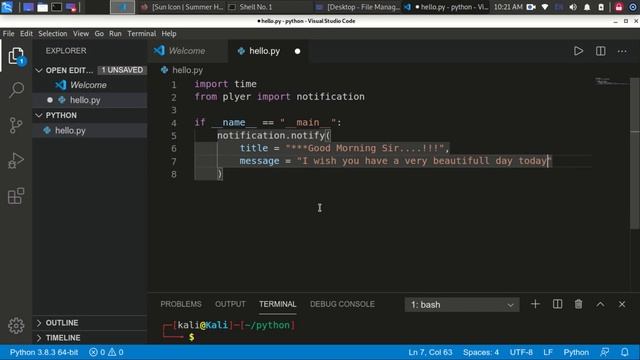Open editor More Actions ellipsis menu
Image resolution: width=640 pixels, height=360 pixels.
click(622, 51)
